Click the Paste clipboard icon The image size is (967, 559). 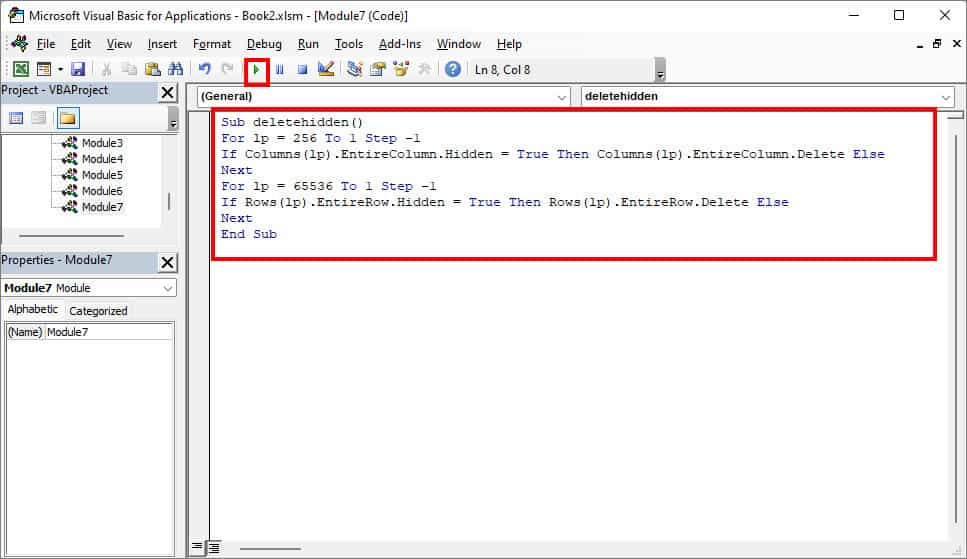click(152, 70)
